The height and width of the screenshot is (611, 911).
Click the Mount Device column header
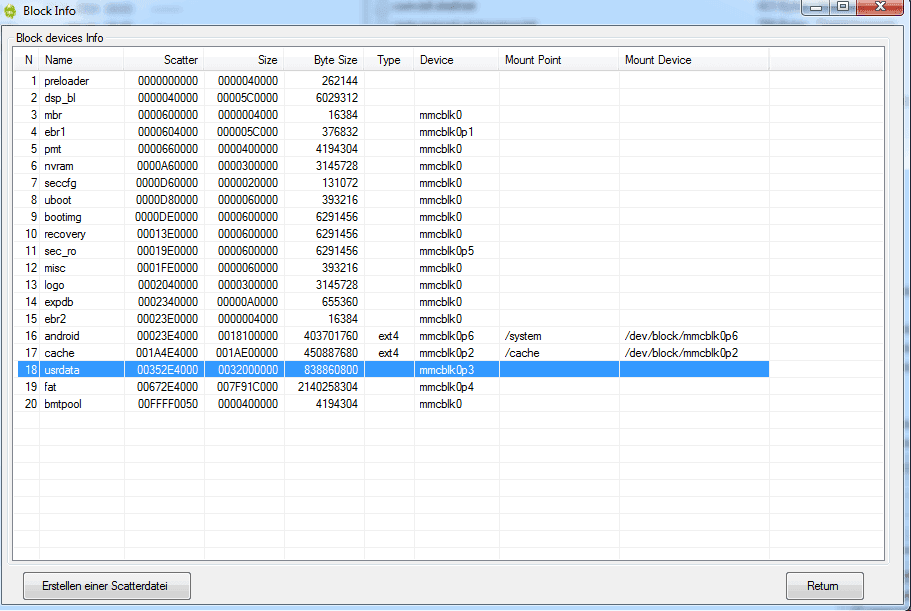694,60
